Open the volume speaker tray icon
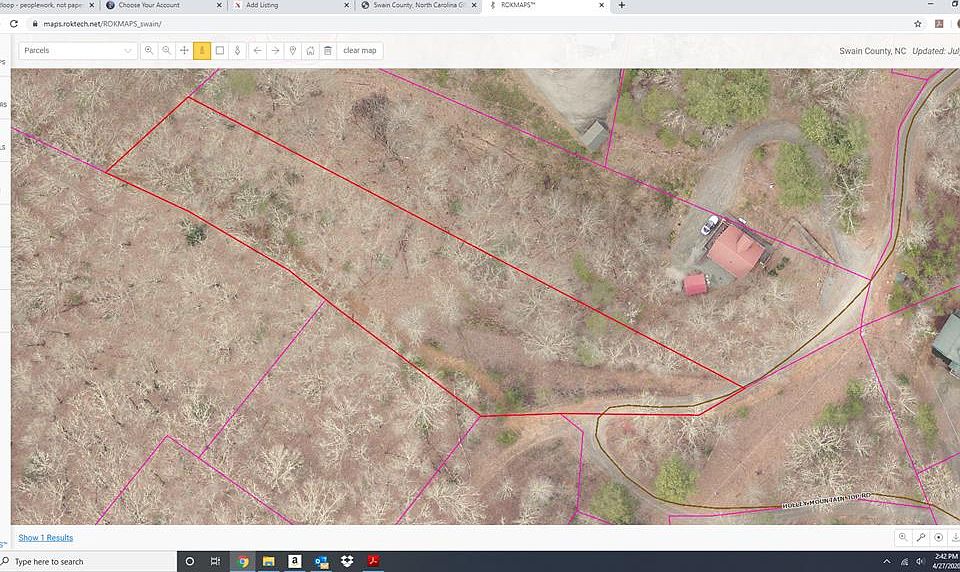The image size is (960, 572). coord(920,562)
